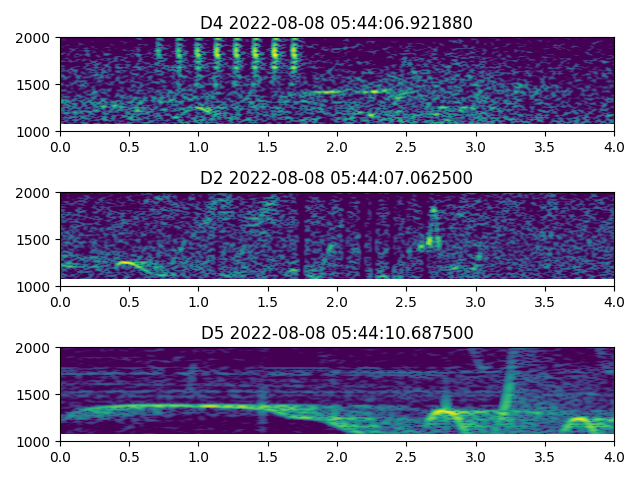Click the 2.0 x-axis tick under D4 plot
This screenshot has width=640, height=480.
pyautogui.click(x=337, y=146)
